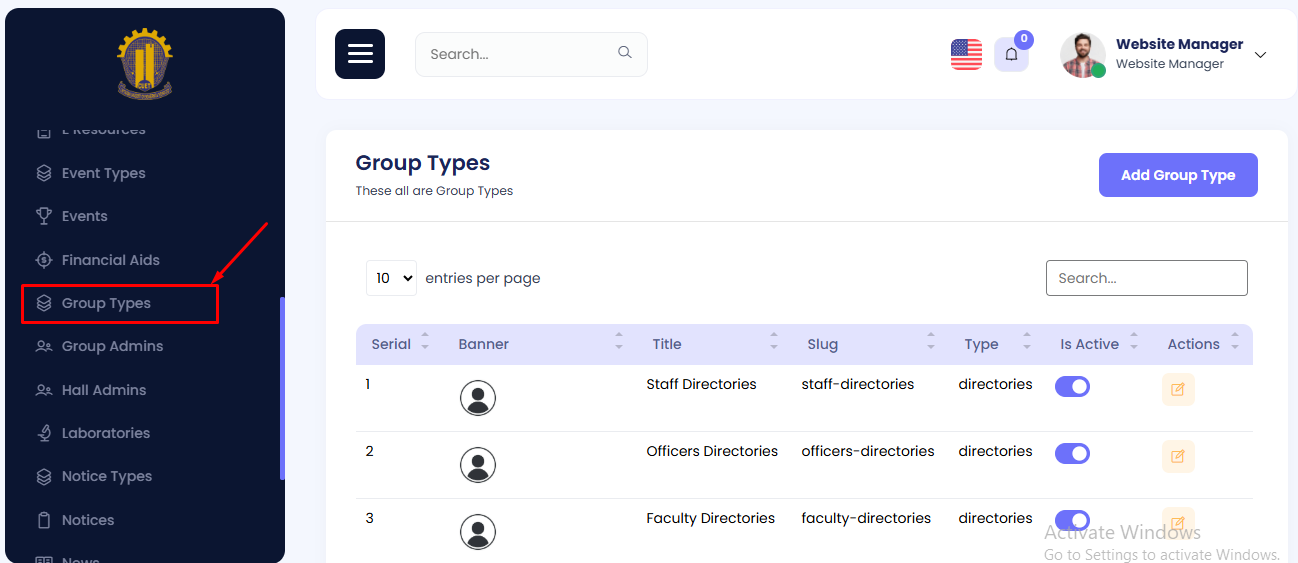Viewport: 1298px width, 563px height.
Task: Go to Notice Types in sidebar
Action: coord(107,476)
